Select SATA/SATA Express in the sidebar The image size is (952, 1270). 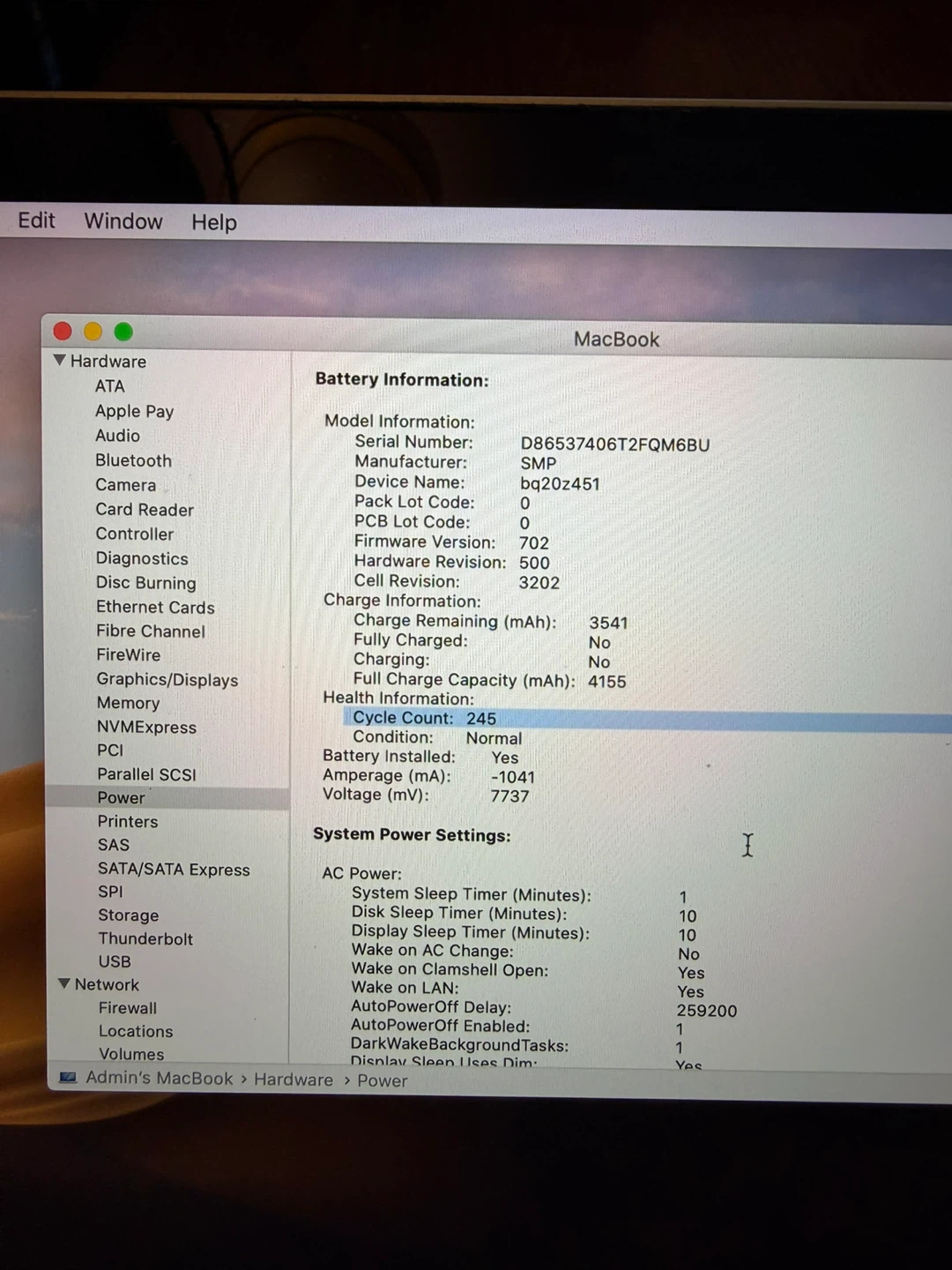174,870
